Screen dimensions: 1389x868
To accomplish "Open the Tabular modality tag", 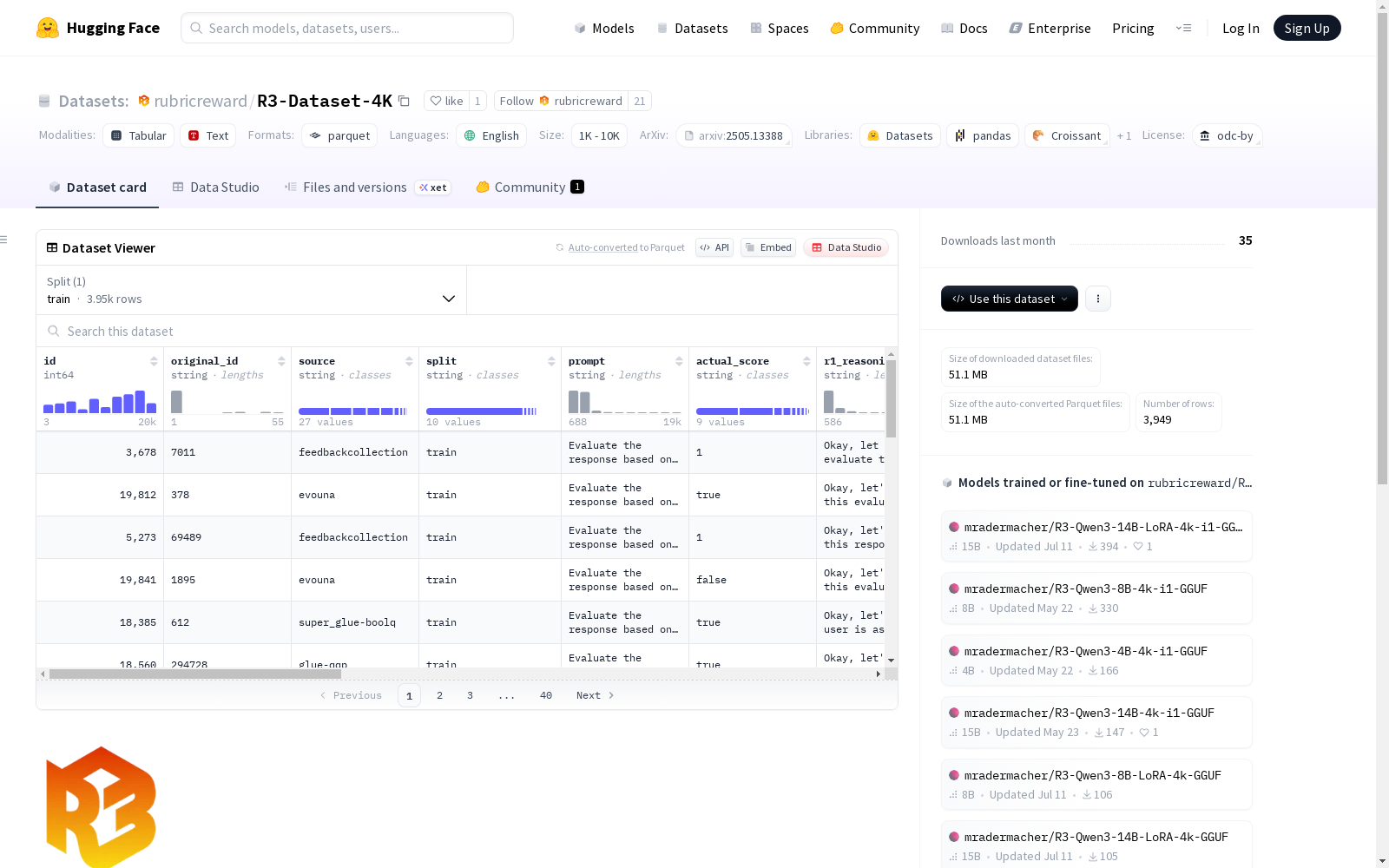I will 139,135.
